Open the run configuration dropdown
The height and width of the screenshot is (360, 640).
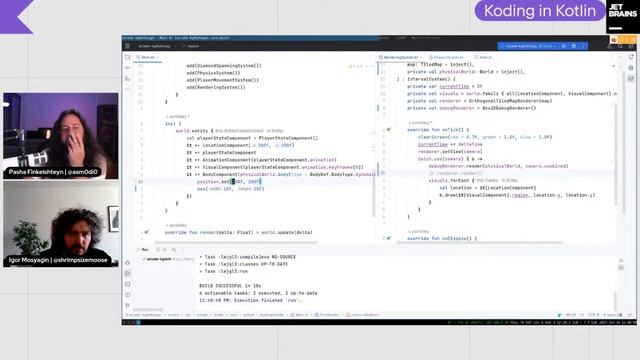pos(529,46)
